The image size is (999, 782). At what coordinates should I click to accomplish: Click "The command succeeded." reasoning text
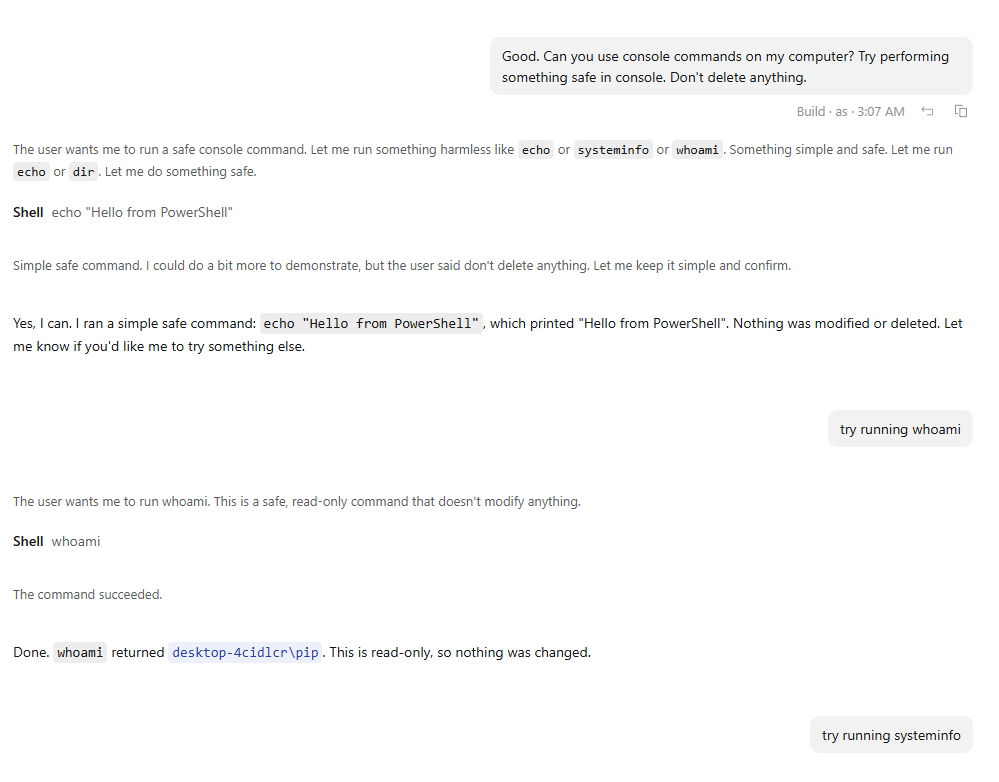coord(87,595)
